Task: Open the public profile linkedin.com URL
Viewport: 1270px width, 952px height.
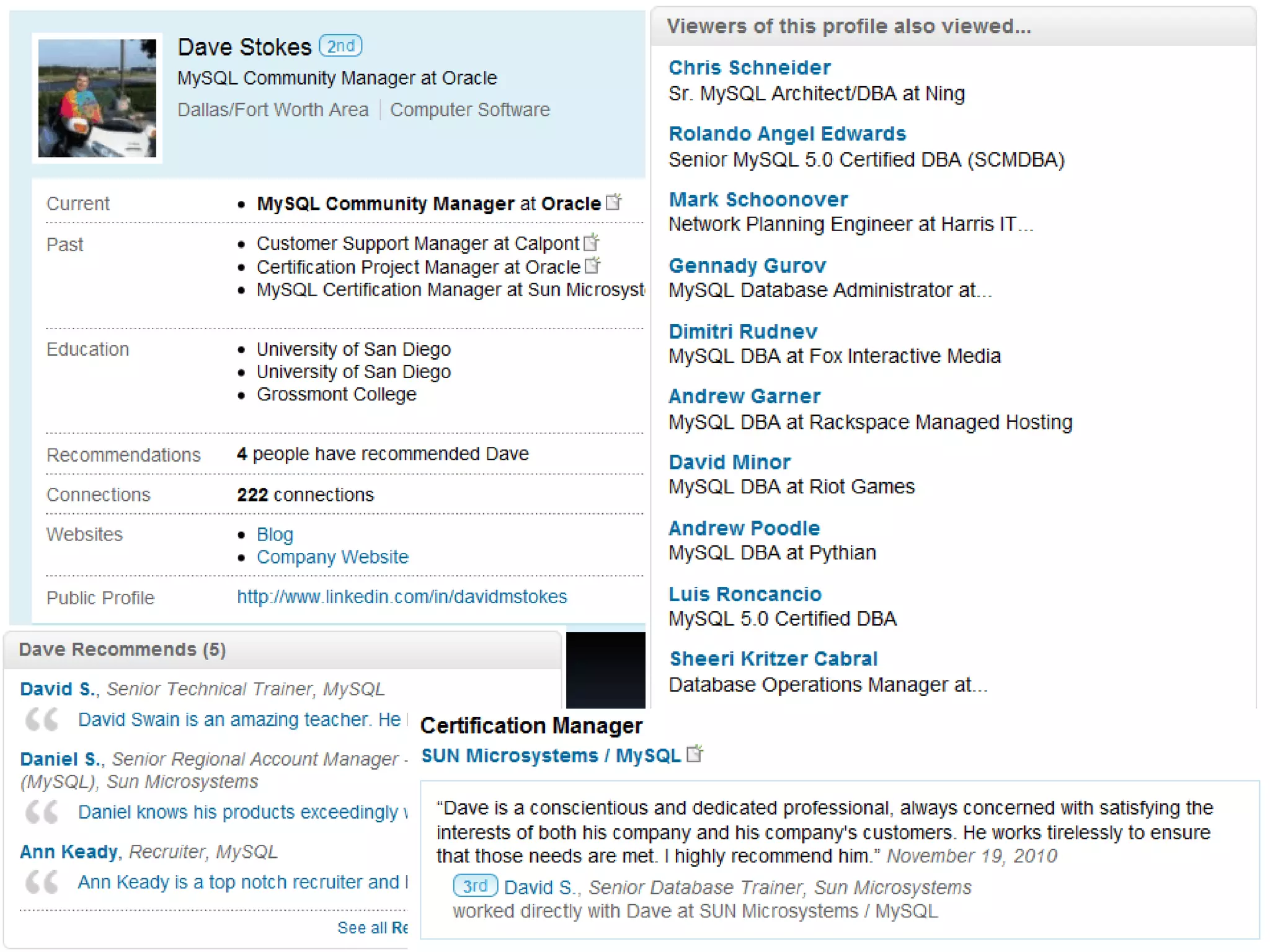Action: click(402, 596)
